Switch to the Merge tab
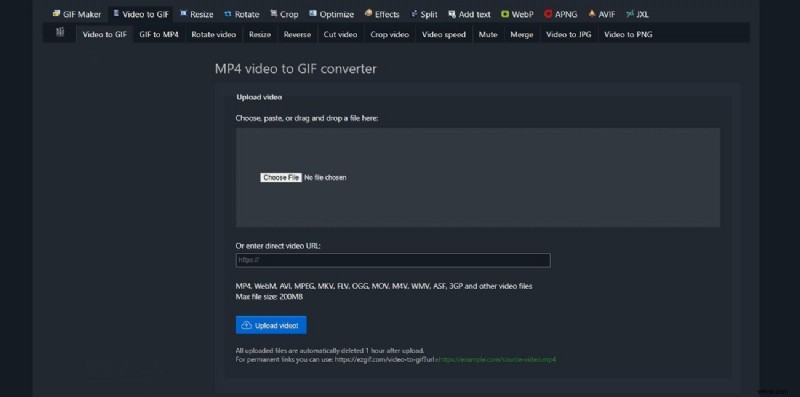 tap(521, 35)
